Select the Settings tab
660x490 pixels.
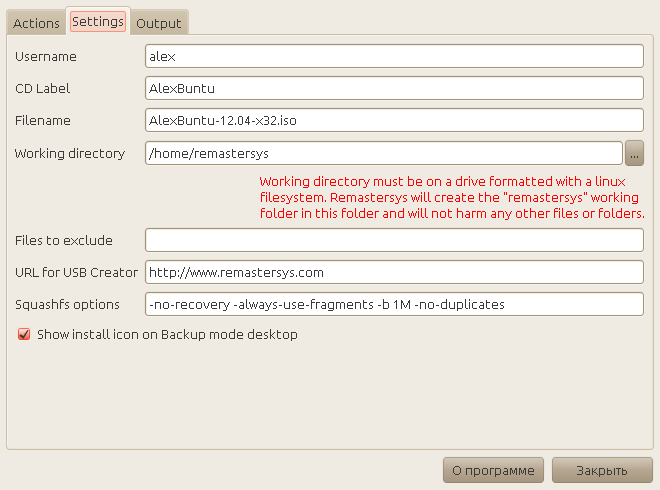tap(97, 21)
